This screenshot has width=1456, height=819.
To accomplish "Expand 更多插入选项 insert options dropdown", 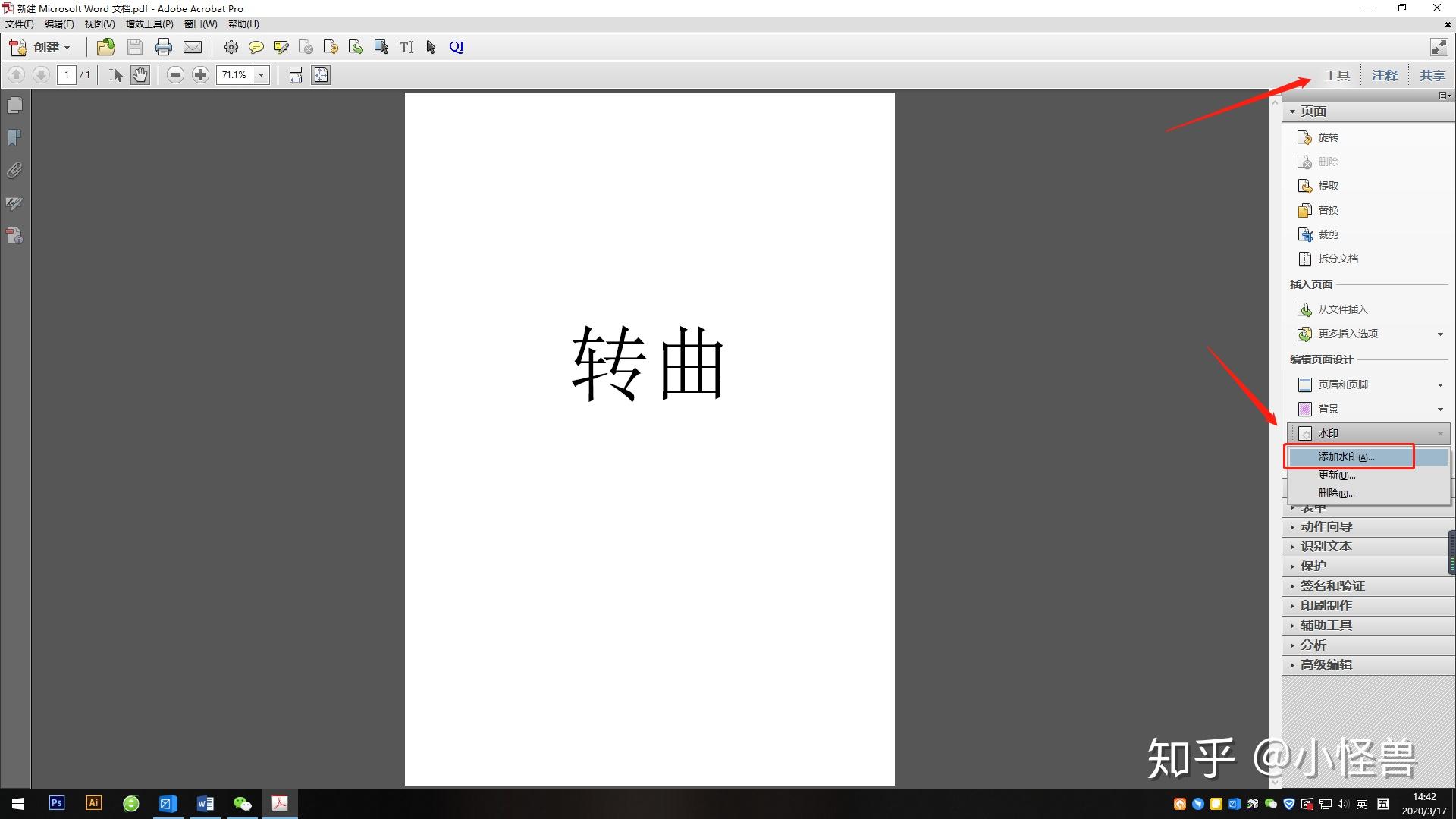I will 1440,334.
